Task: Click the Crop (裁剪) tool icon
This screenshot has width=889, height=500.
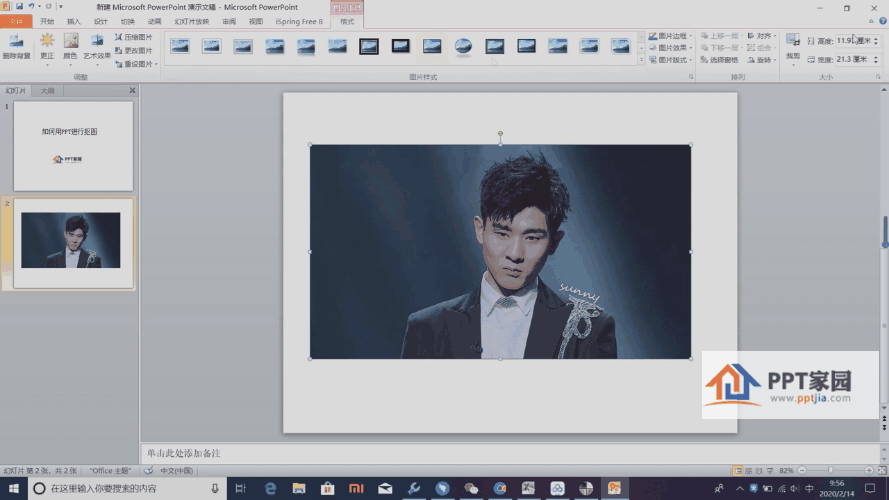Action: pos(793,41)
